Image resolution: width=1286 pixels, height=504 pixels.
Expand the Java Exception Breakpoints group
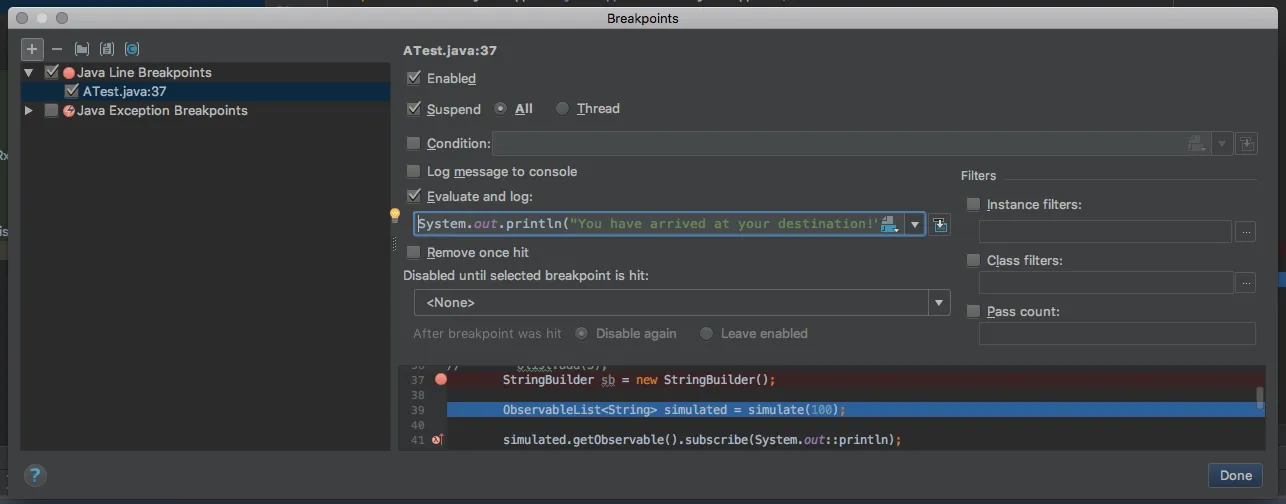click(x=29, y=110)
